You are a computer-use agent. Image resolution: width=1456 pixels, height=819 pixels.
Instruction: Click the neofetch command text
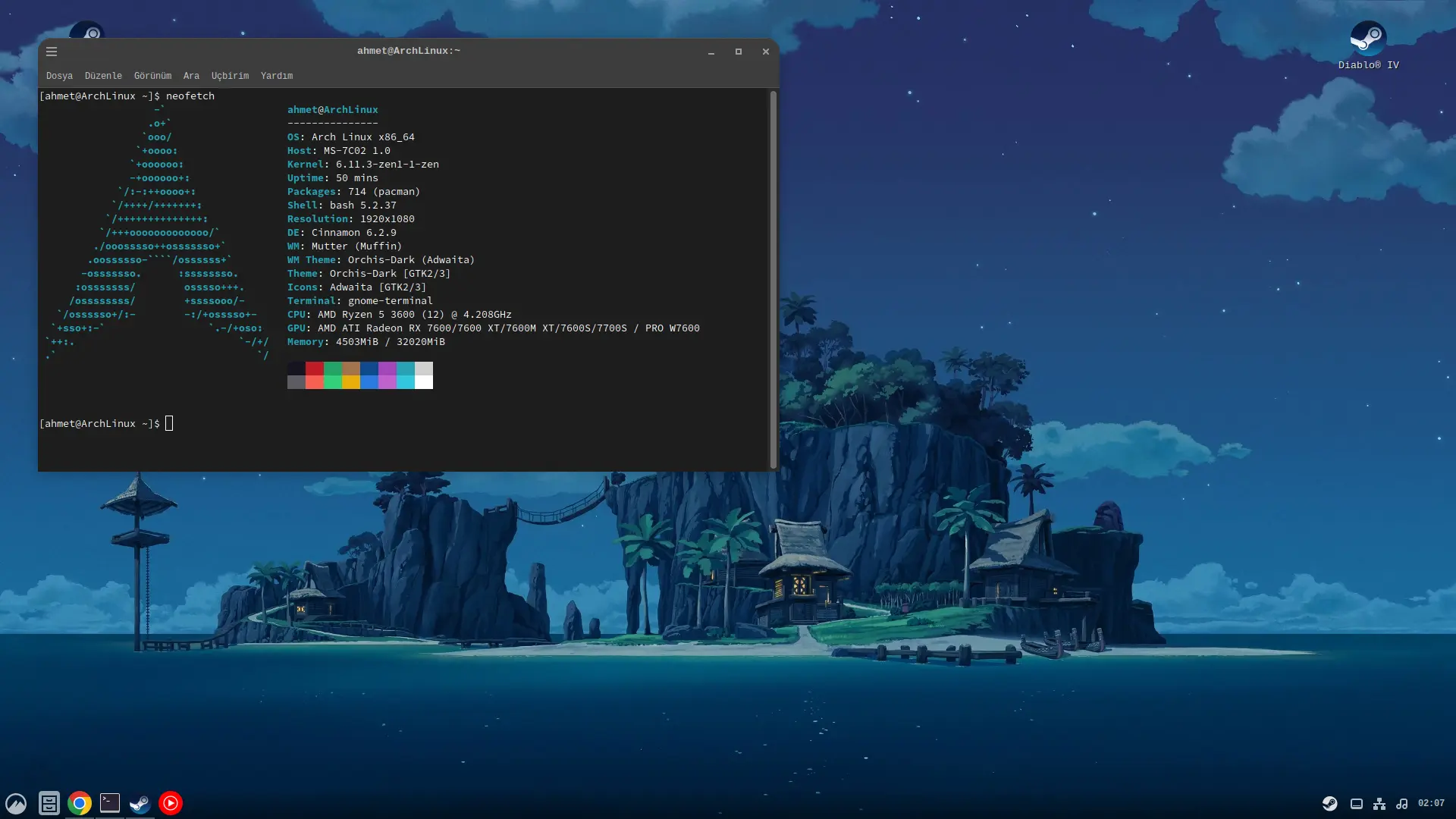190,96
